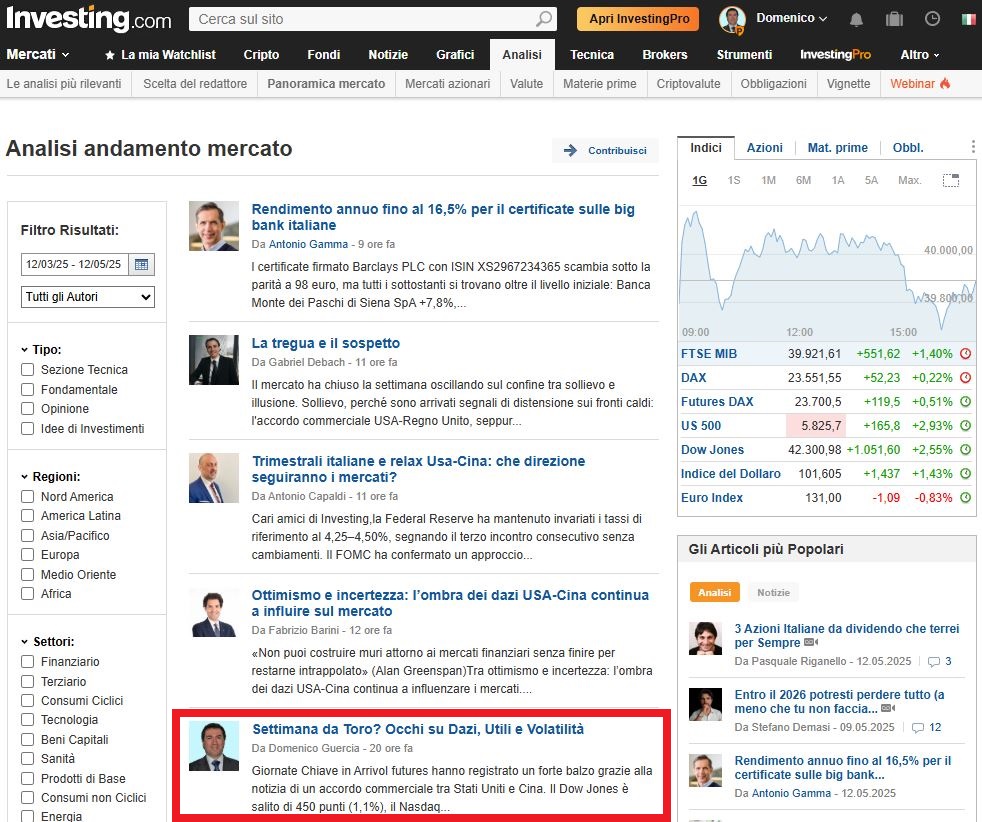Viewport: 982px width, 822px height.
Task: Click the date range field 12/03/25 - 12/05/25
Action: click(74, 264)
